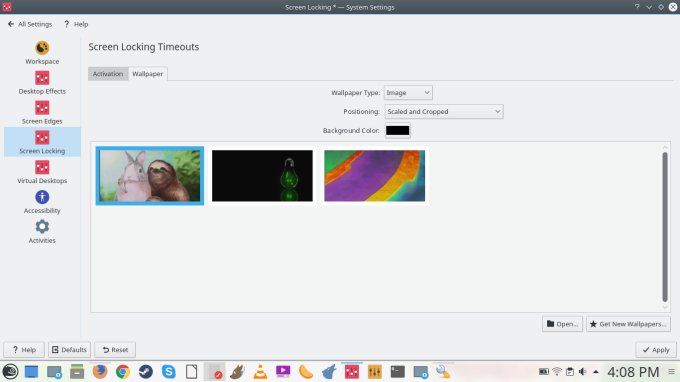Viewport: 680px width, 382px height.
Task: Open the Wi-Fi network tray icon
Action: pos(557,372)
